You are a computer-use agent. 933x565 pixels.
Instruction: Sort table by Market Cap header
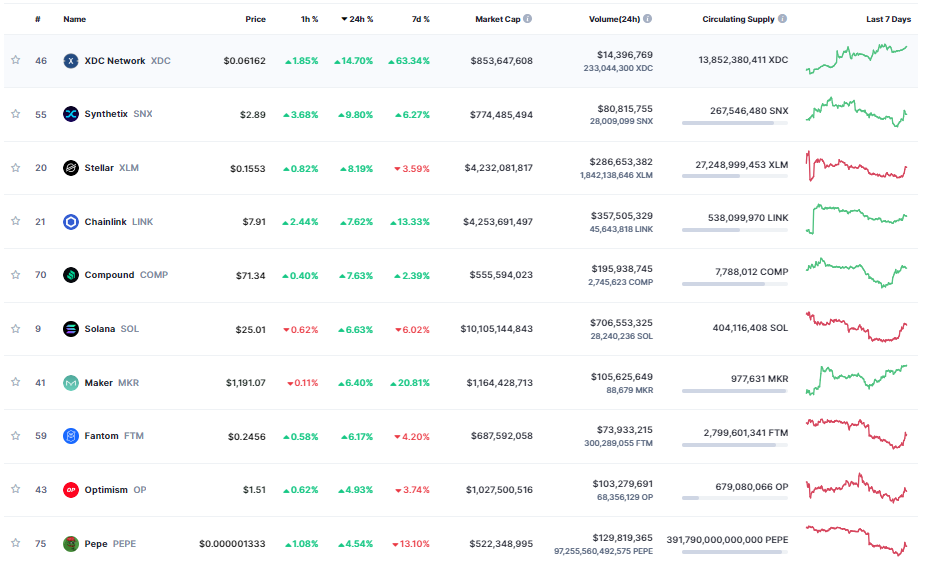pos(497,19)
